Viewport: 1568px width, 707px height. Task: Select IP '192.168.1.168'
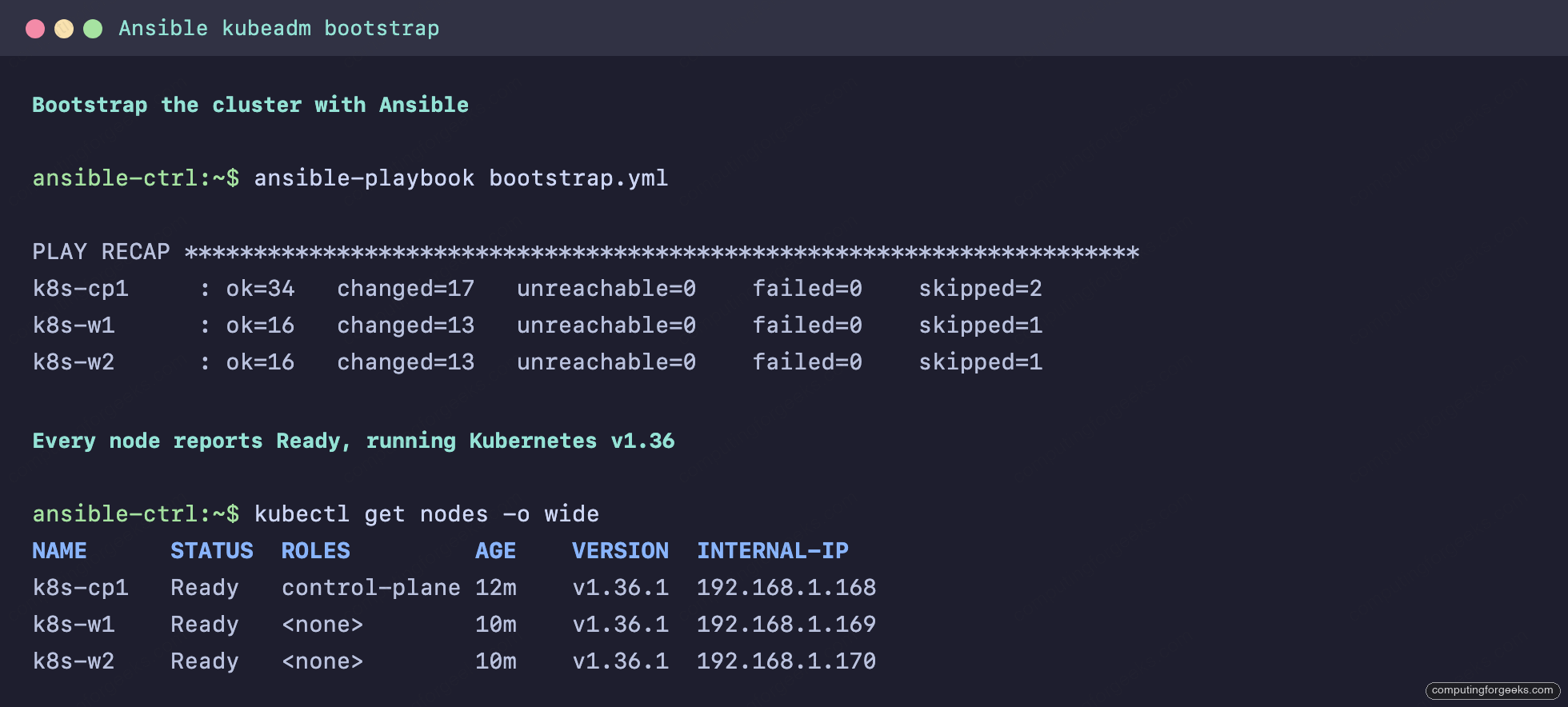pos(786,587)
